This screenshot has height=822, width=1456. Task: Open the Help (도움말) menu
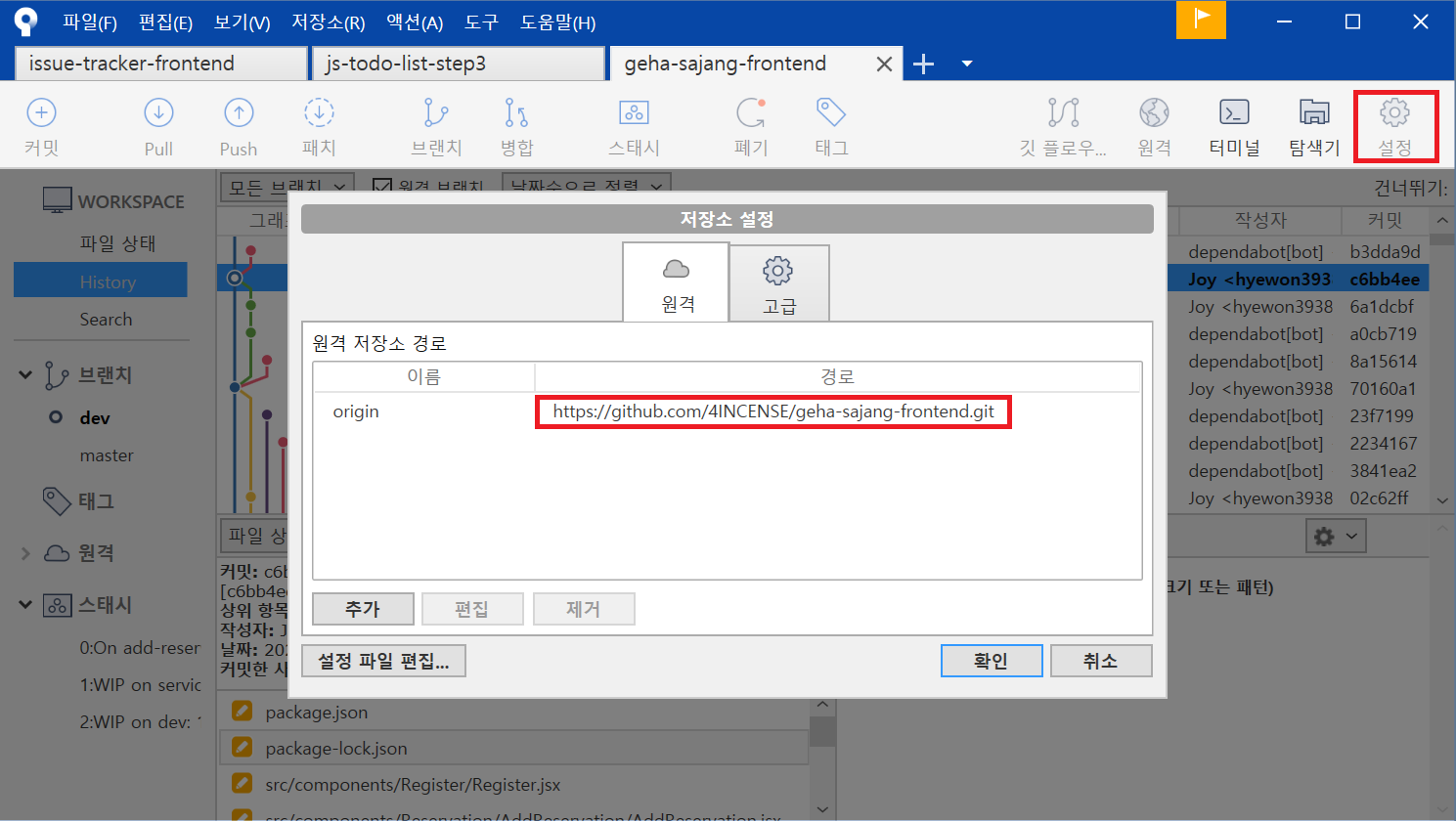coord(557,22)
